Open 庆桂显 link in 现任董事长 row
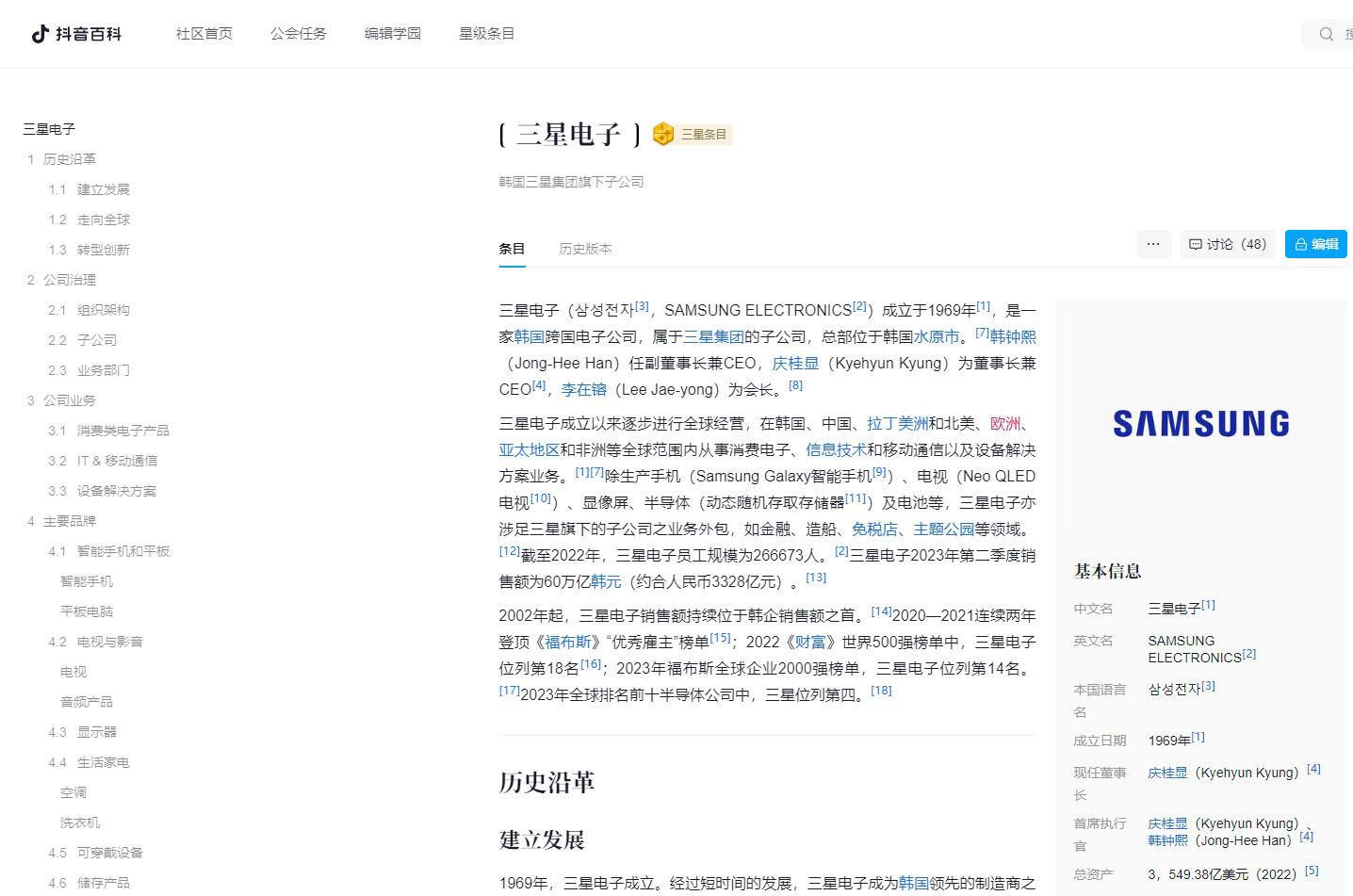 [x=1167, y=773]
